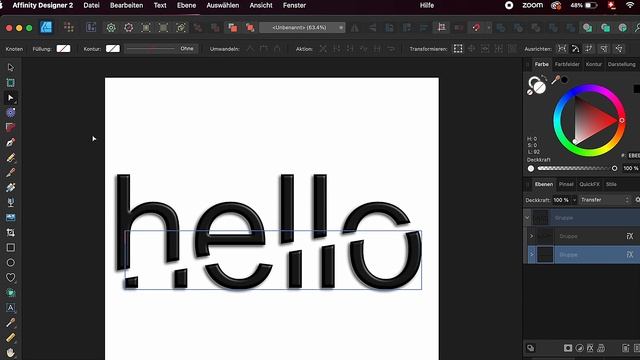
Task: Select the hand View tool
Action: (11, 352)
